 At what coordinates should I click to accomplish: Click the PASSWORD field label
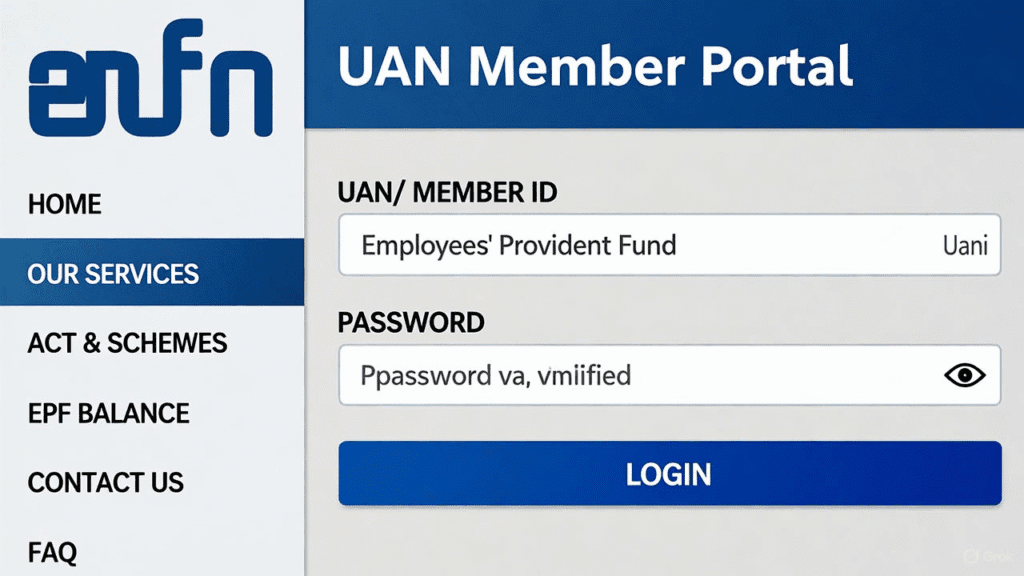(412, 322)
